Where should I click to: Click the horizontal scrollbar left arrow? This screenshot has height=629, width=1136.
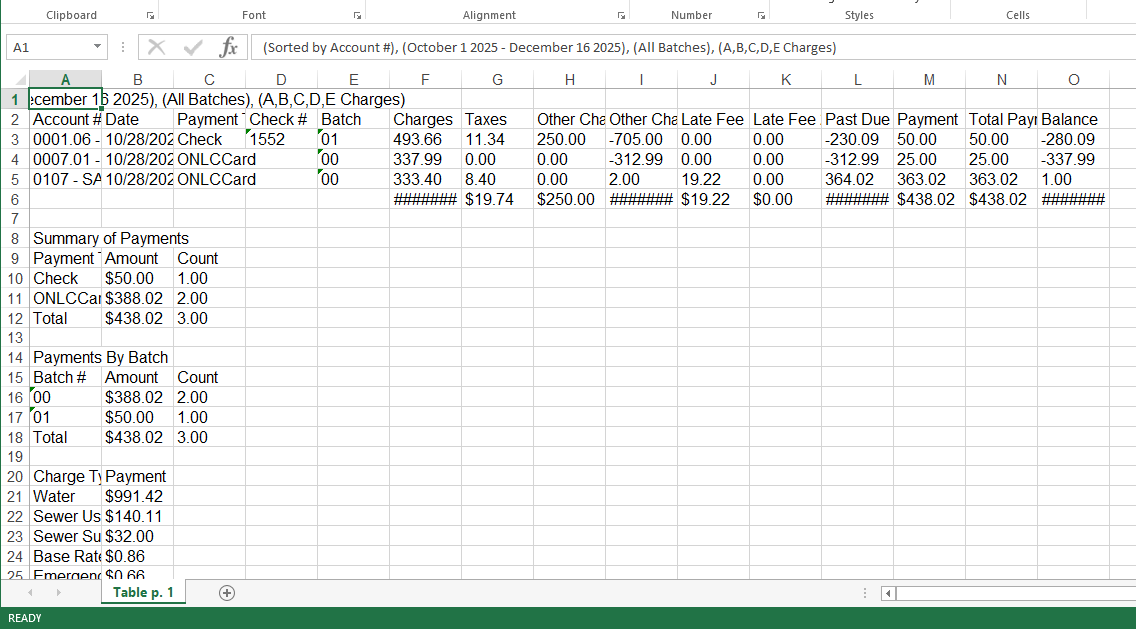pos(887,594)
